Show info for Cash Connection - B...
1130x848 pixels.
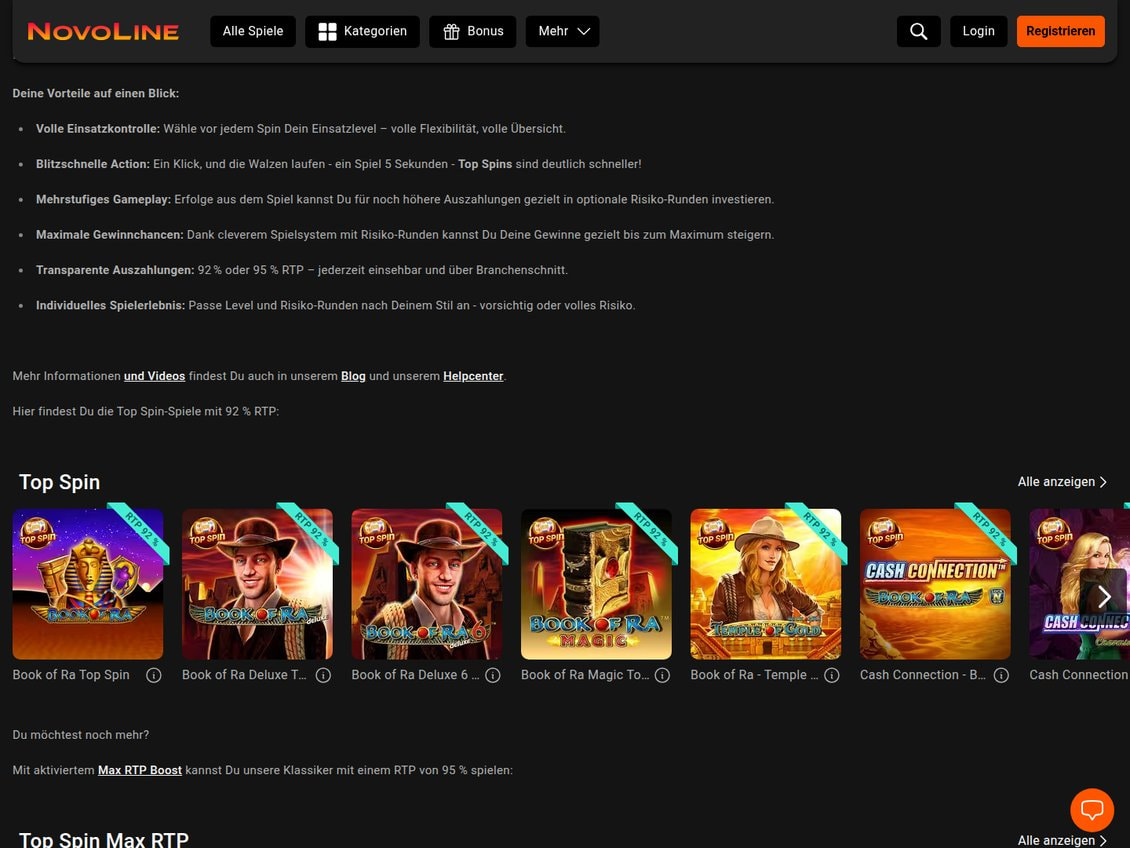coord(1001,675)
